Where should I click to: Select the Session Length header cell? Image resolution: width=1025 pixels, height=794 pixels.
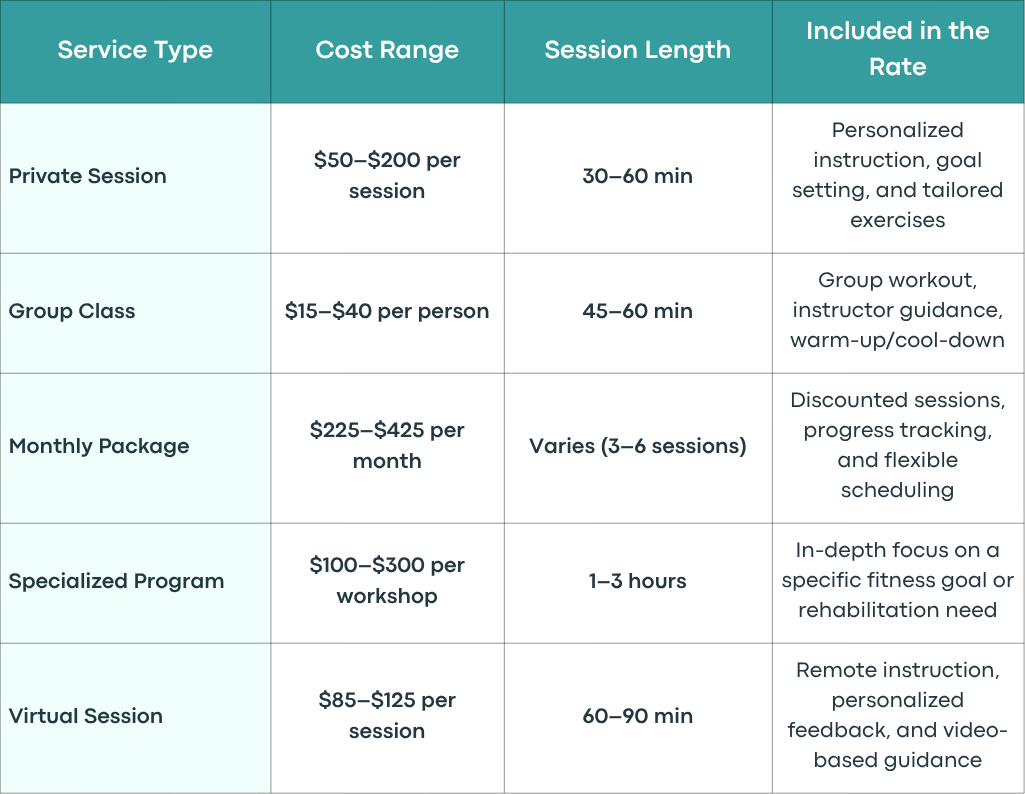click(x=638, y=50)
